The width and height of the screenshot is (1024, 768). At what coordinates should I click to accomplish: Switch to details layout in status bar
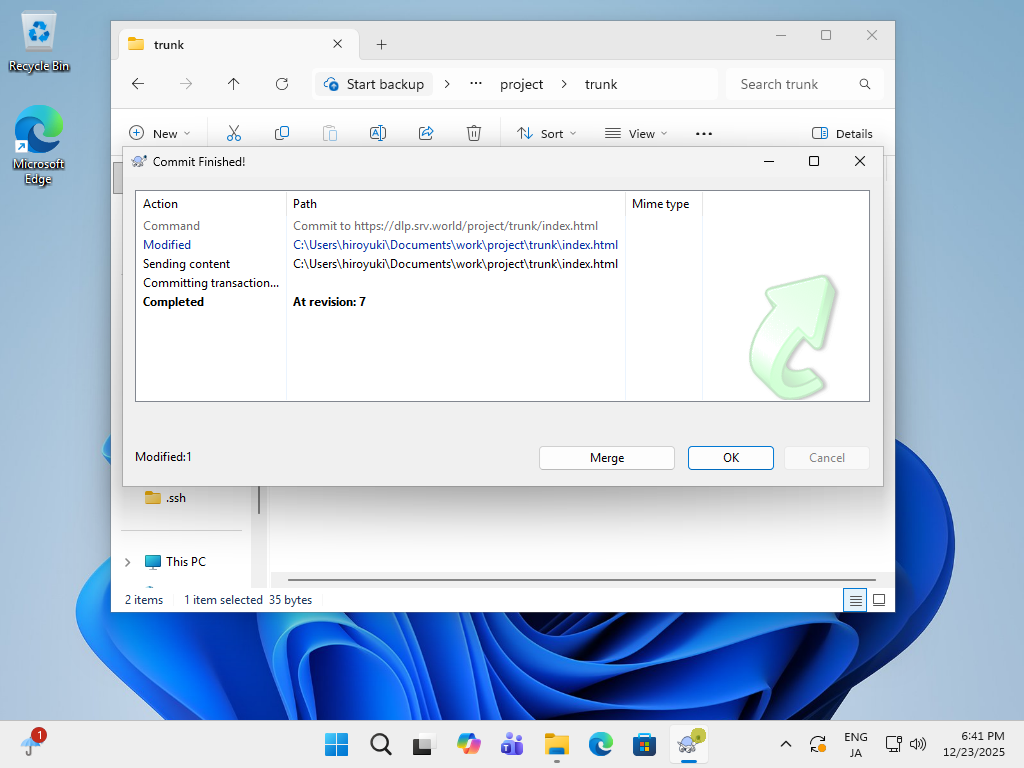[855, 599]
